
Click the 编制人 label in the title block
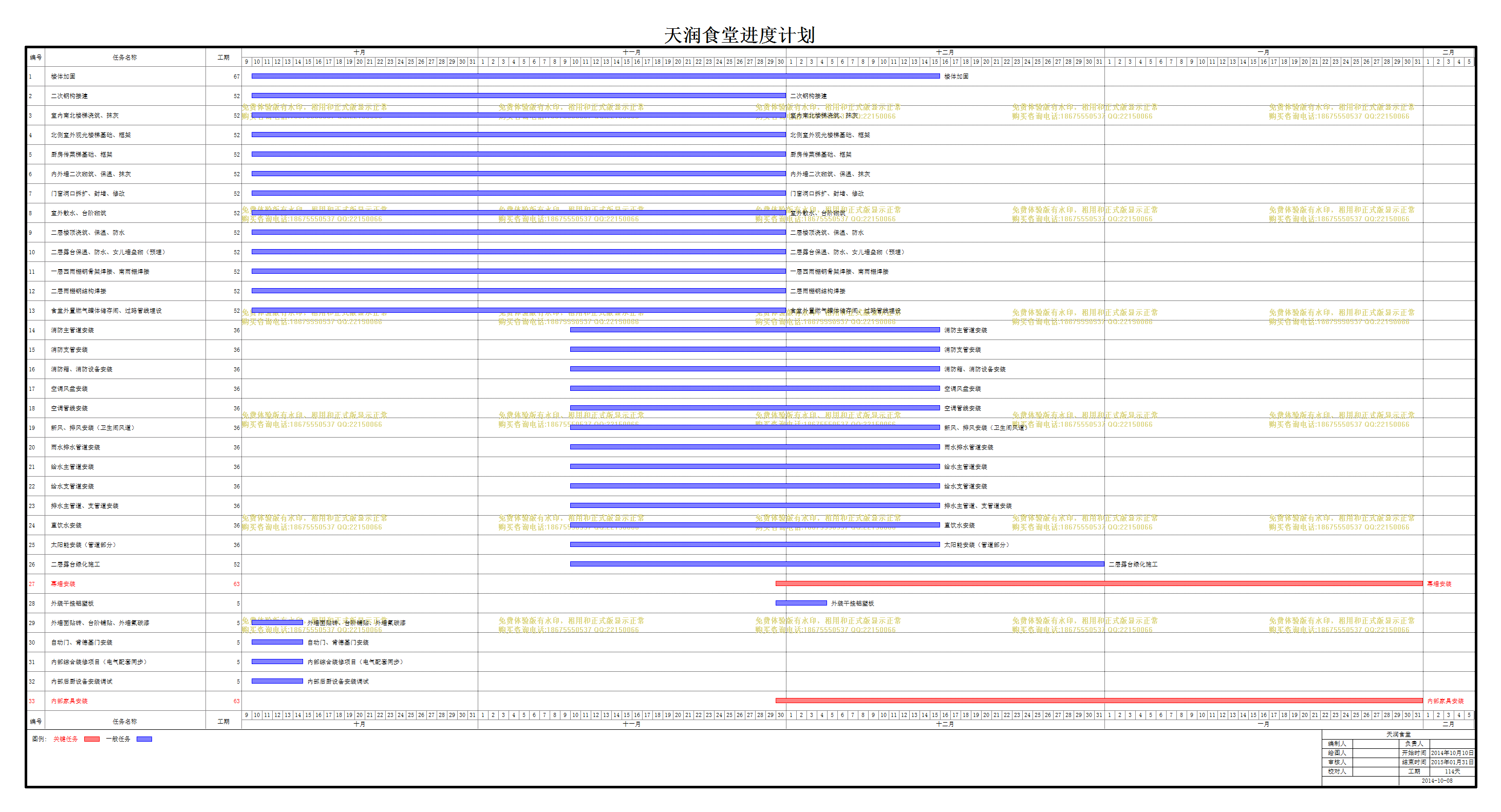pos(1337,744)
